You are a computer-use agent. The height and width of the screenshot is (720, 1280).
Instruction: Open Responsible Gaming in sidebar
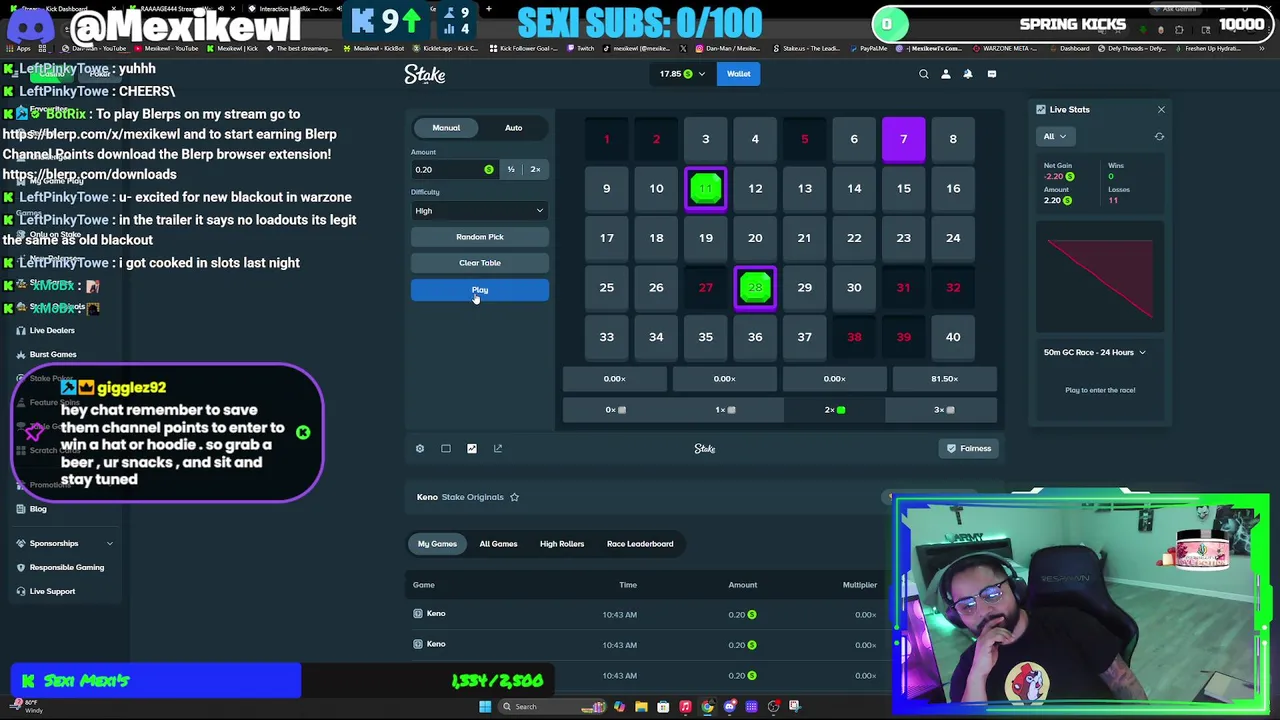[x=66, y=568]
